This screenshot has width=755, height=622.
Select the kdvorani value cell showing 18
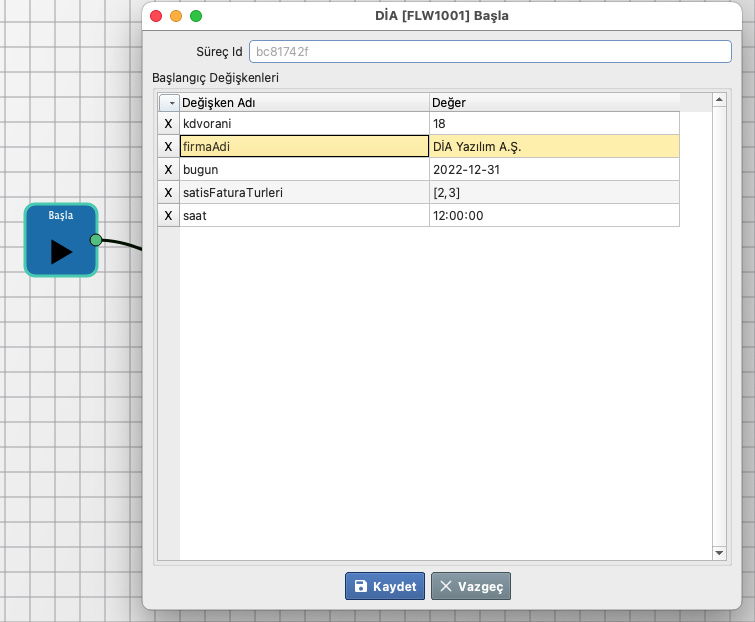[553, 123]
